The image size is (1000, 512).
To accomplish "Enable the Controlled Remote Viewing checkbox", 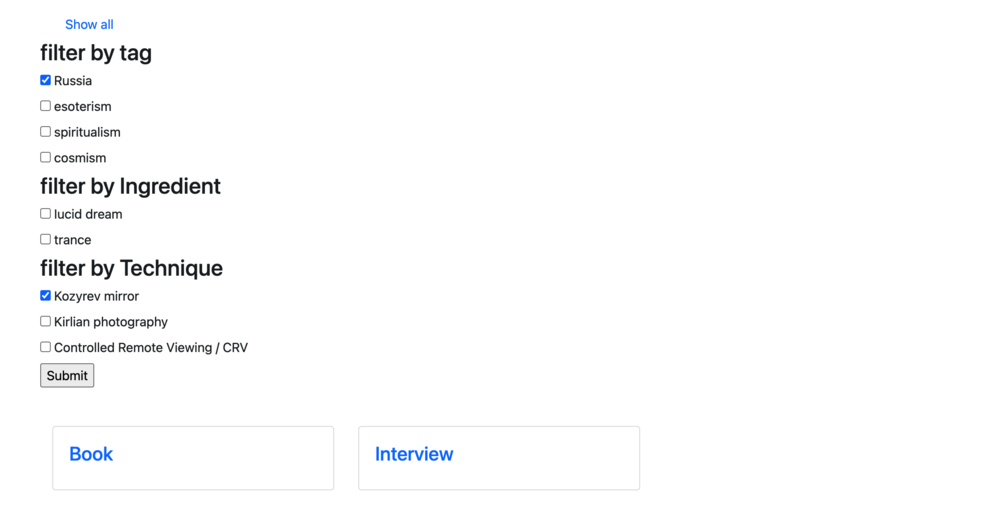I will click(45, 348).
